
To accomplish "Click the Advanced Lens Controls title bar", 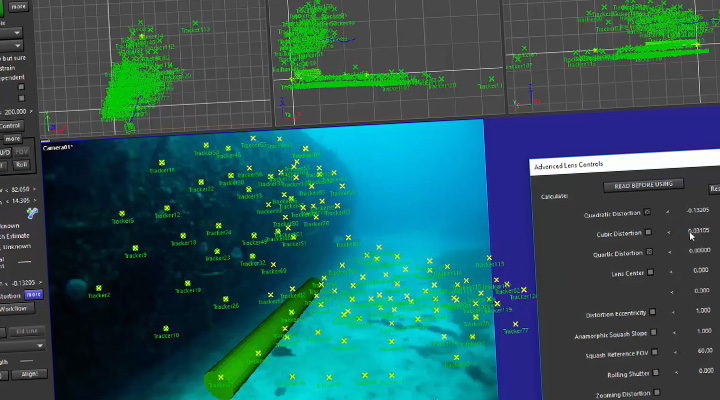I will 624,161.
